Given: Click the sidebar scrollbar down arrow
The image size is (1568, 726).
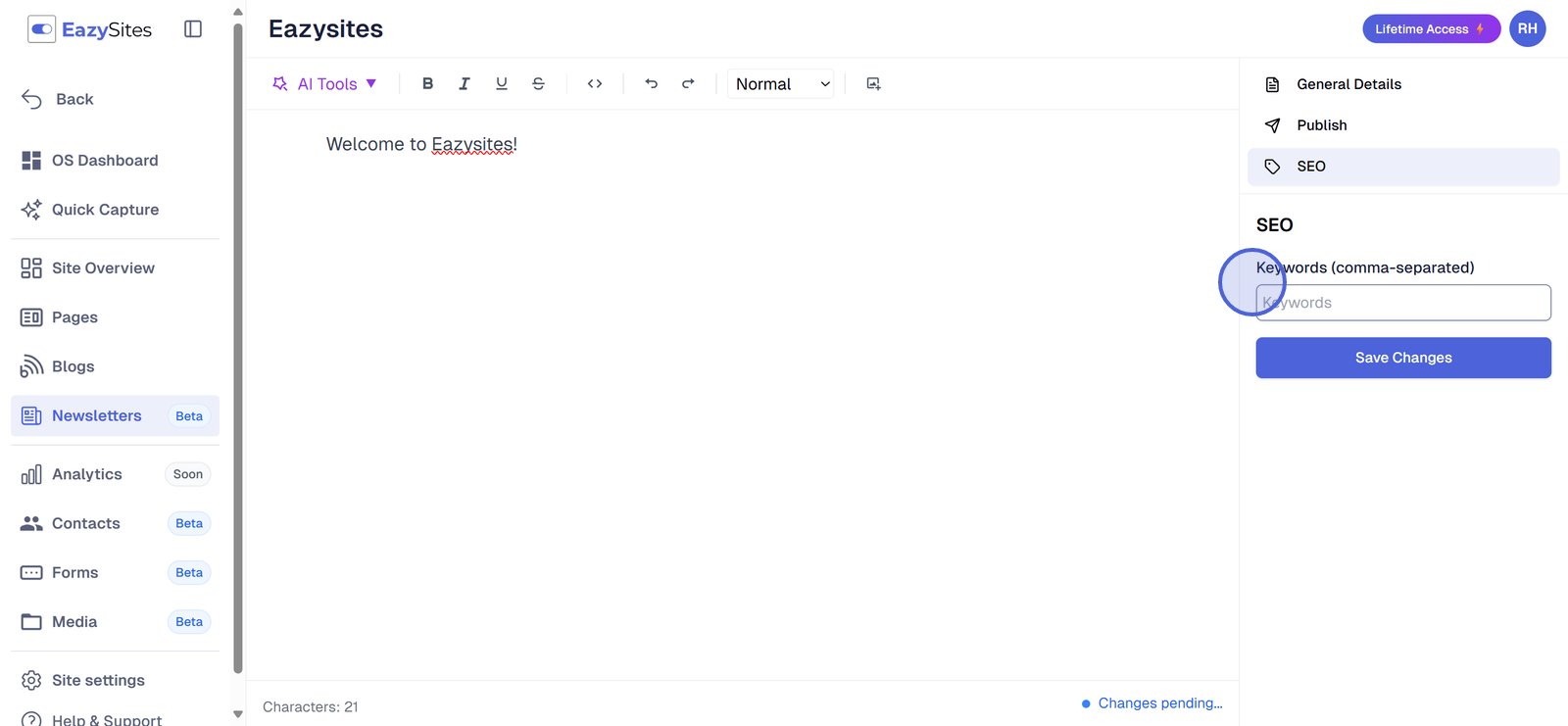Looking at the screenshot, I should pyautogui.click(x=237, y=714).
